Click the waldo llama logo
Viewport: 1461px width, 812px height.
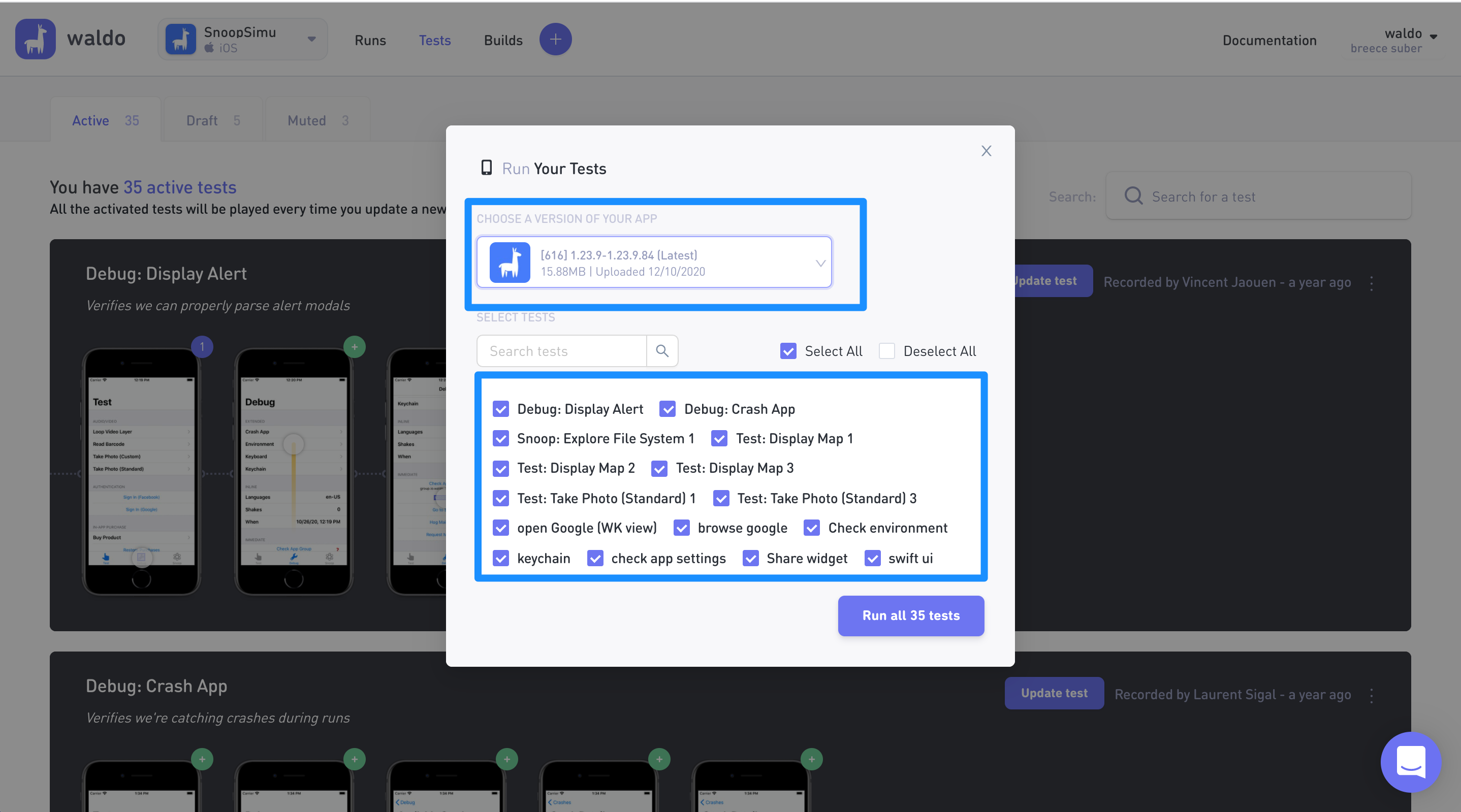click(x=35, y=39)
